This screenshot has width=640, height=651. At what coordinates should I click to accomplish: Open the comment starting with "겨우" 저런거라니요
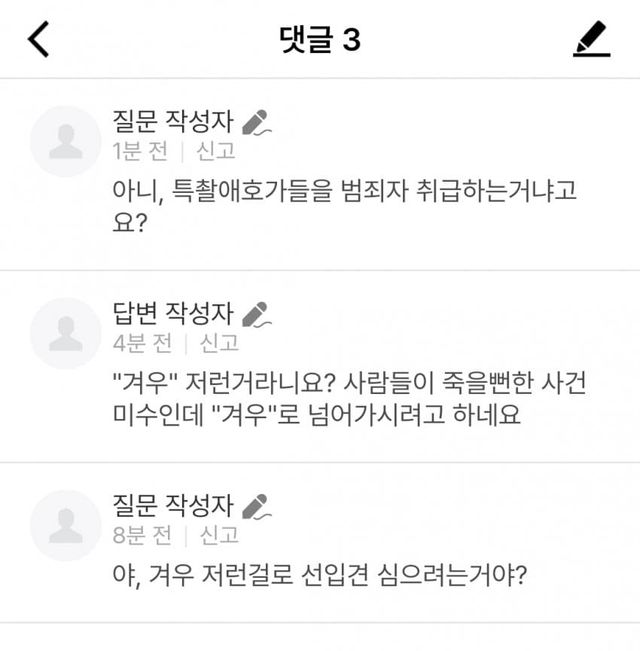click(x=345, y=395)
